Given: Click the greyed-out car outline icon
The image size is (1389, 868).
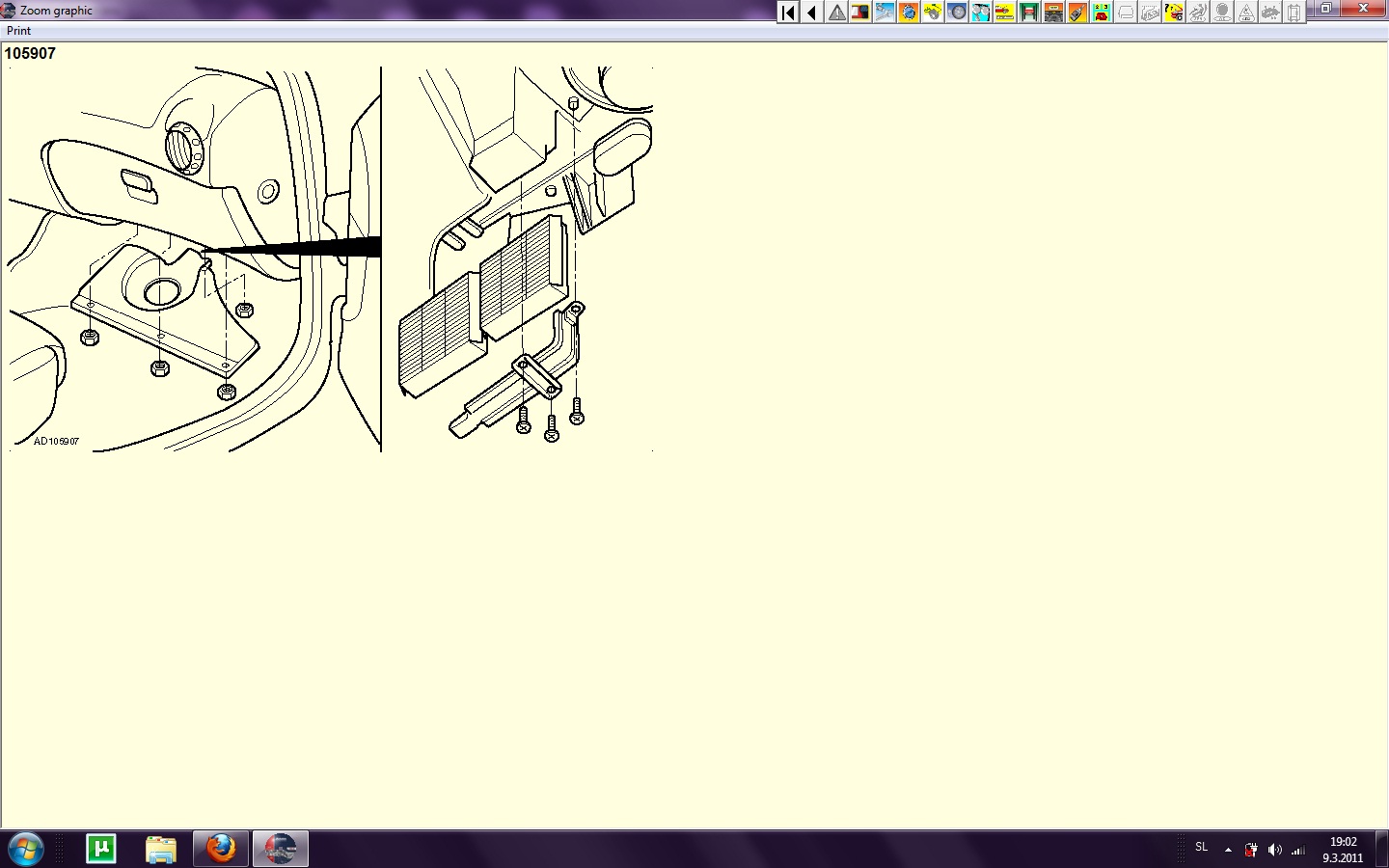Looking at the screenshot, I should point(1126,12).
